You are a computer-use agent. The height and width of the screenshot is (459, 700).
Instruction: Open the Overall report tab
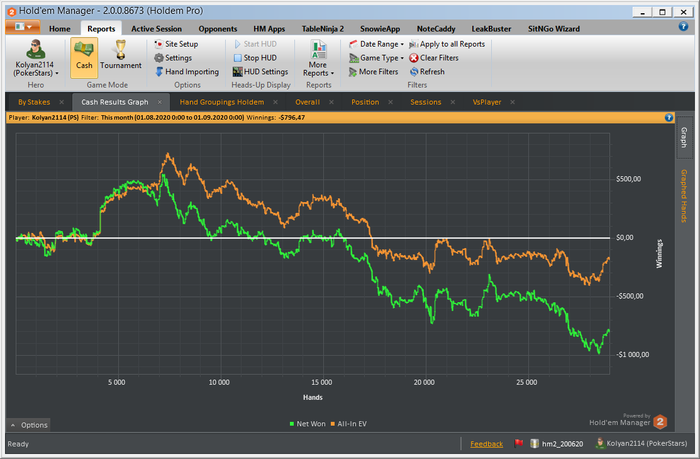(308, 102)
